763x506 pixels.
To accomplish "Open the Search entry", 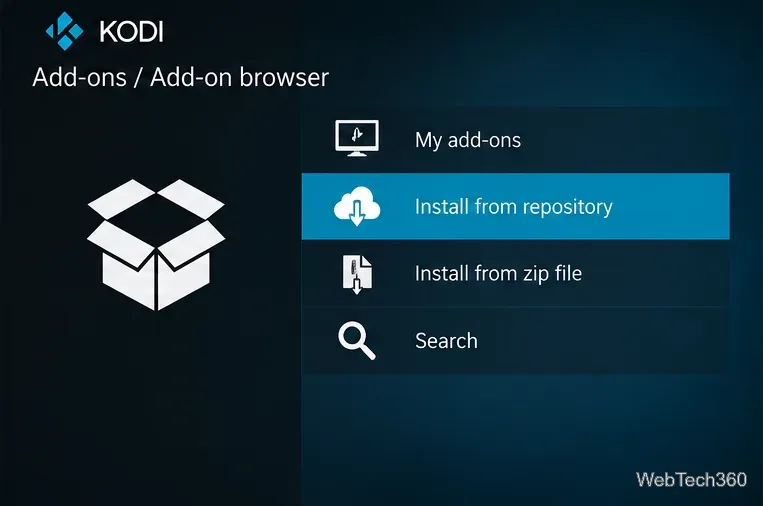I will pos(515,341).
